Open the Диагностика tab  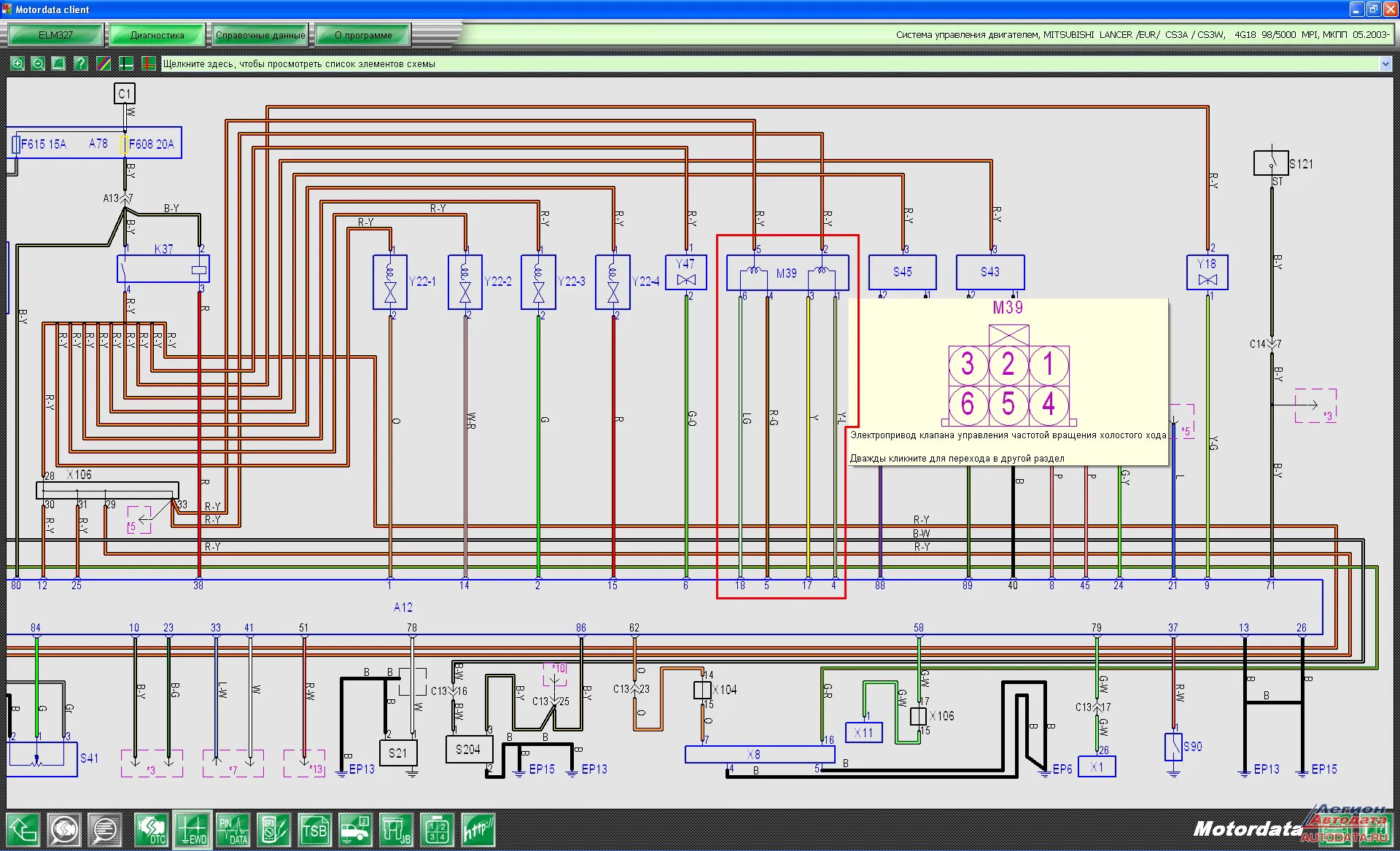point(157,35)
